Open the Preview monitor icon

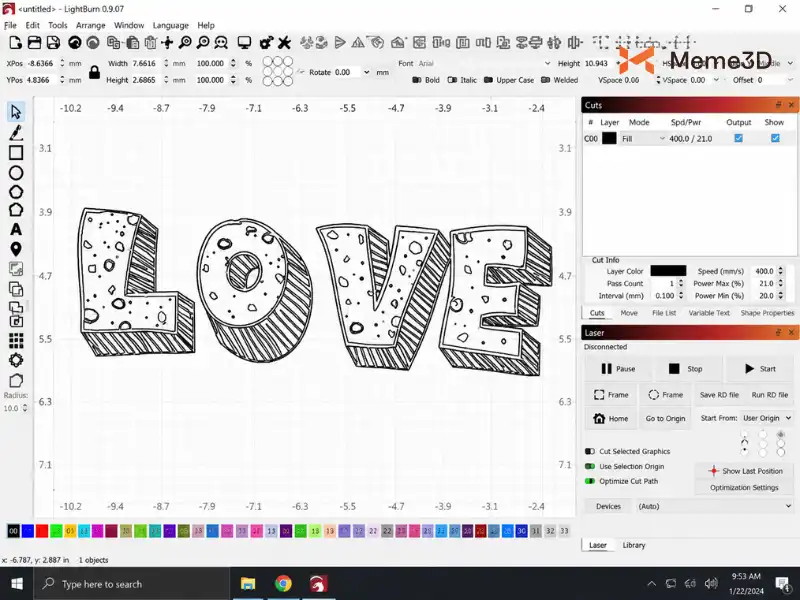pos(244,43)
